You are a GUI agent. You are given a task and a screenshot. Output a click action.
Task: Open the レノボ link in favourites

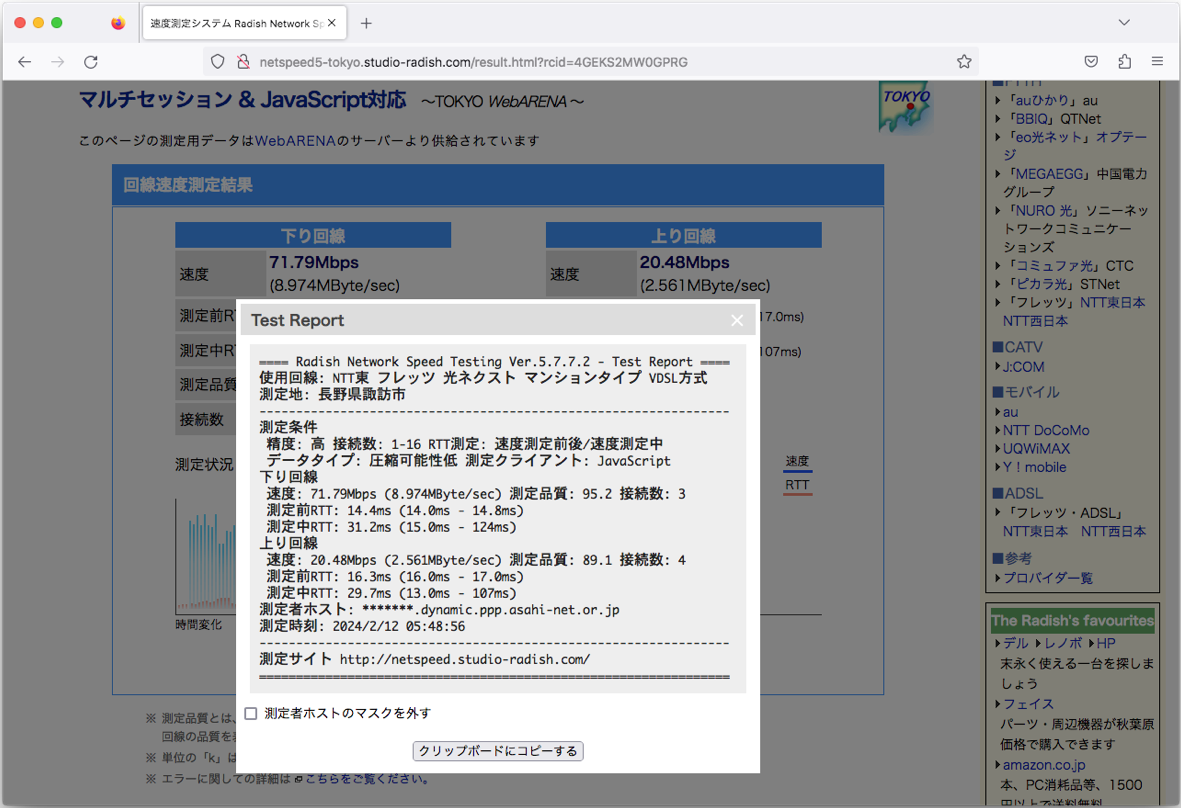coord(1063,644)
